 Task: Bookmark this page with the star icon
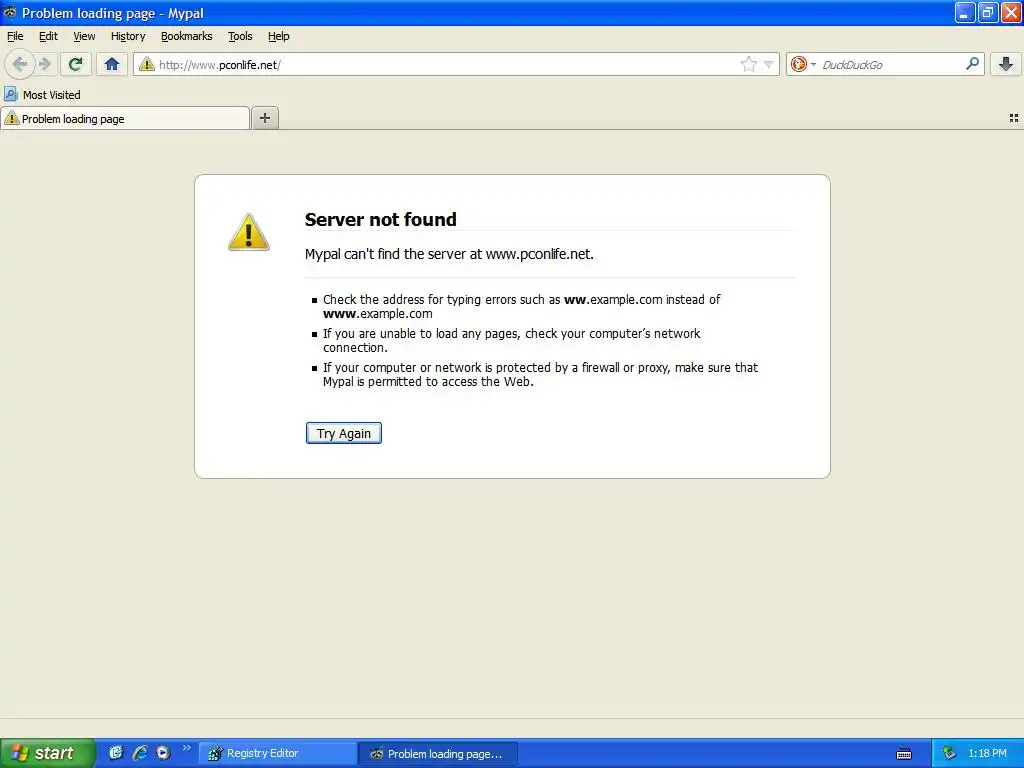tap(748, 64)
